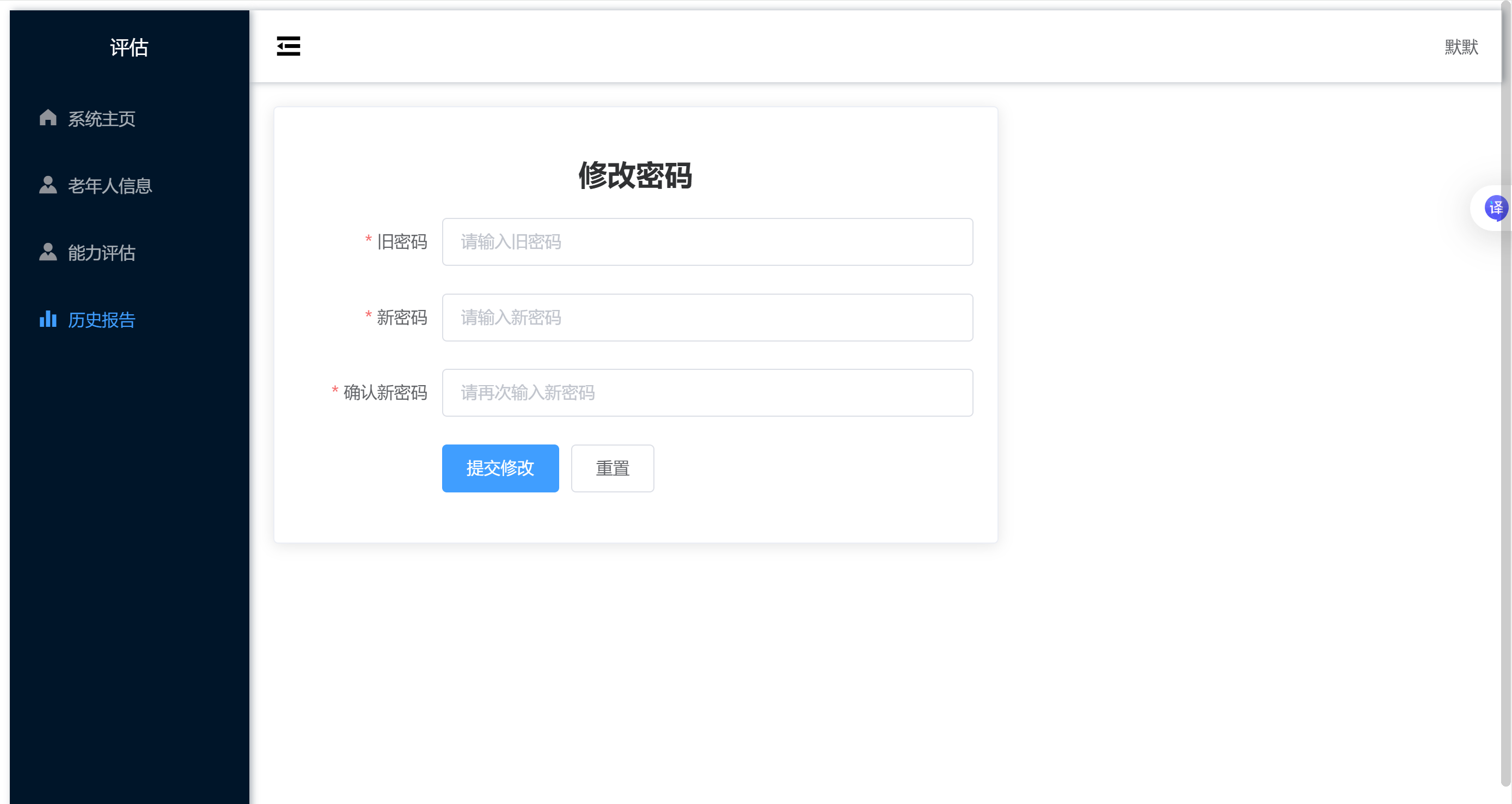The image size is (1512, 804).
Task: Click the 确认新密码 field label
Action: click(x=385, y=393)
